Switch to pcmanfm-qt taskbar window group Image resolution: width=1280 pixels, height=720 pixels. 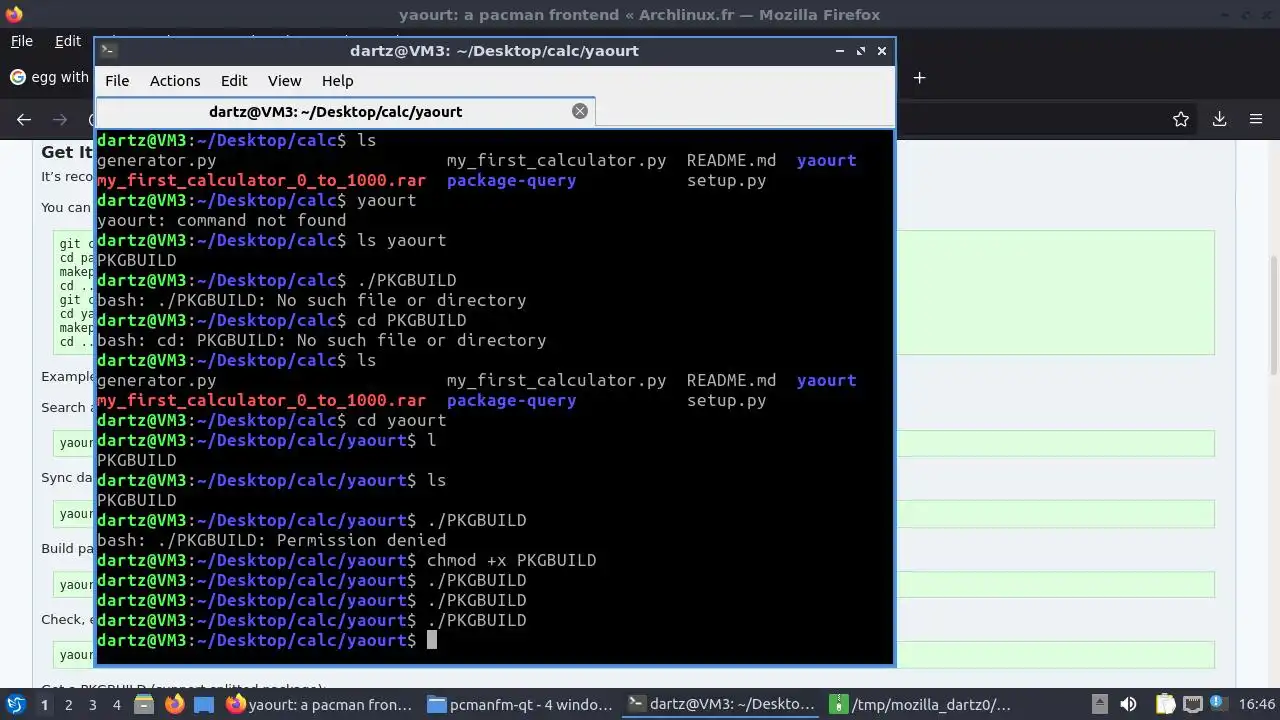tap(520, 704)
